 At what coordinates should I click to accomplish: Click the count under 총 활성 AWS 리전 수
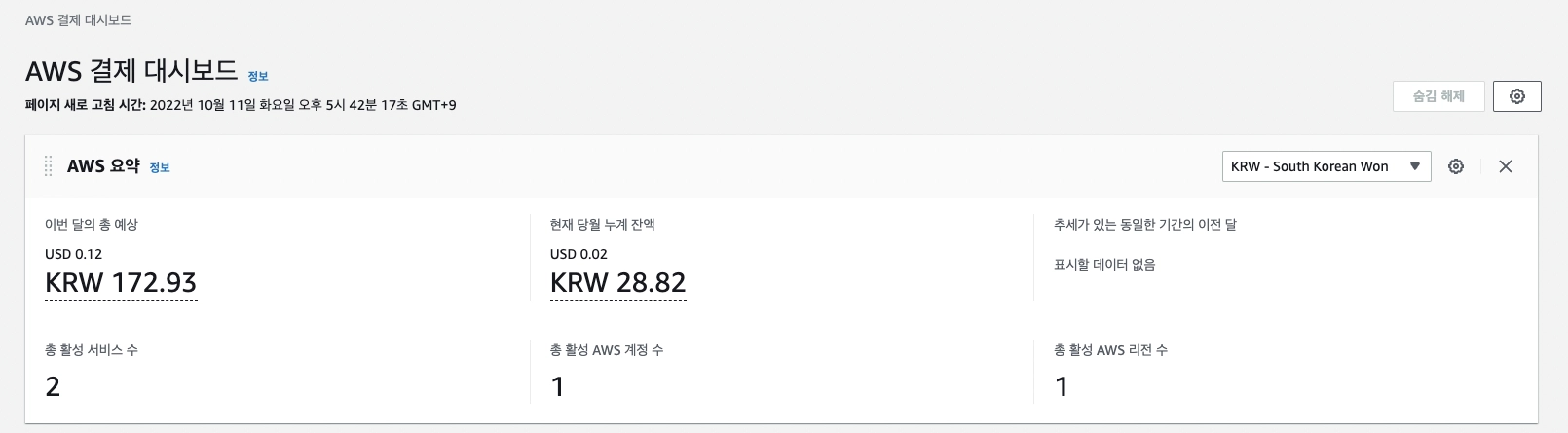pos(1062,386)
